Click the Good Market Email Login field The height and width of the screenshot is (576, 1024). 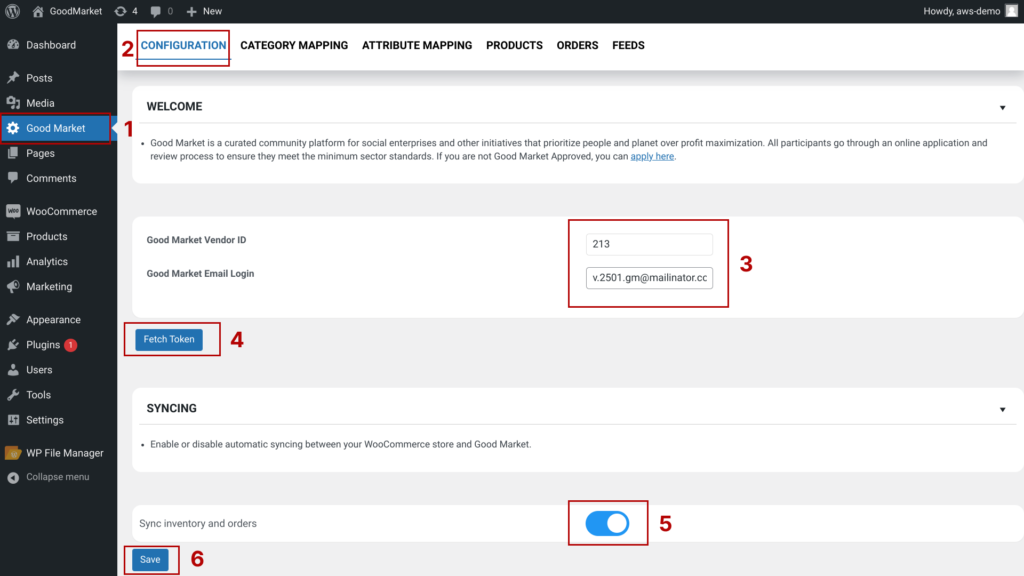click(649, 277)
